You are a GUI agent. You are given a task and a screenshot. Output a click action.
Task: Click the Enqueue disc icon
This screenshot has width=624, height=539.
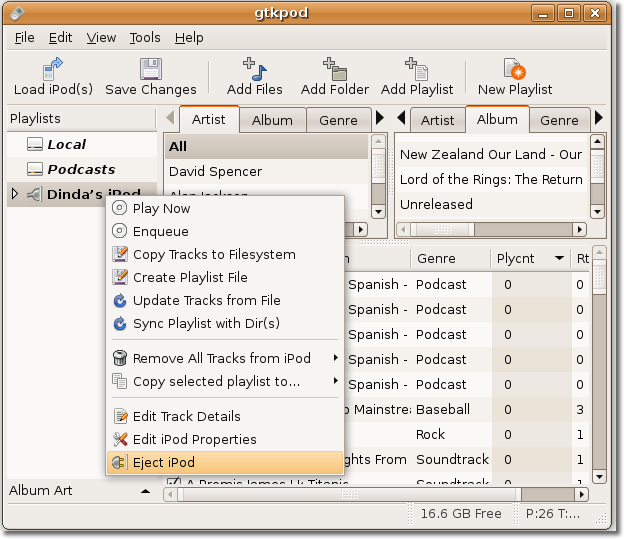(119, 231)
